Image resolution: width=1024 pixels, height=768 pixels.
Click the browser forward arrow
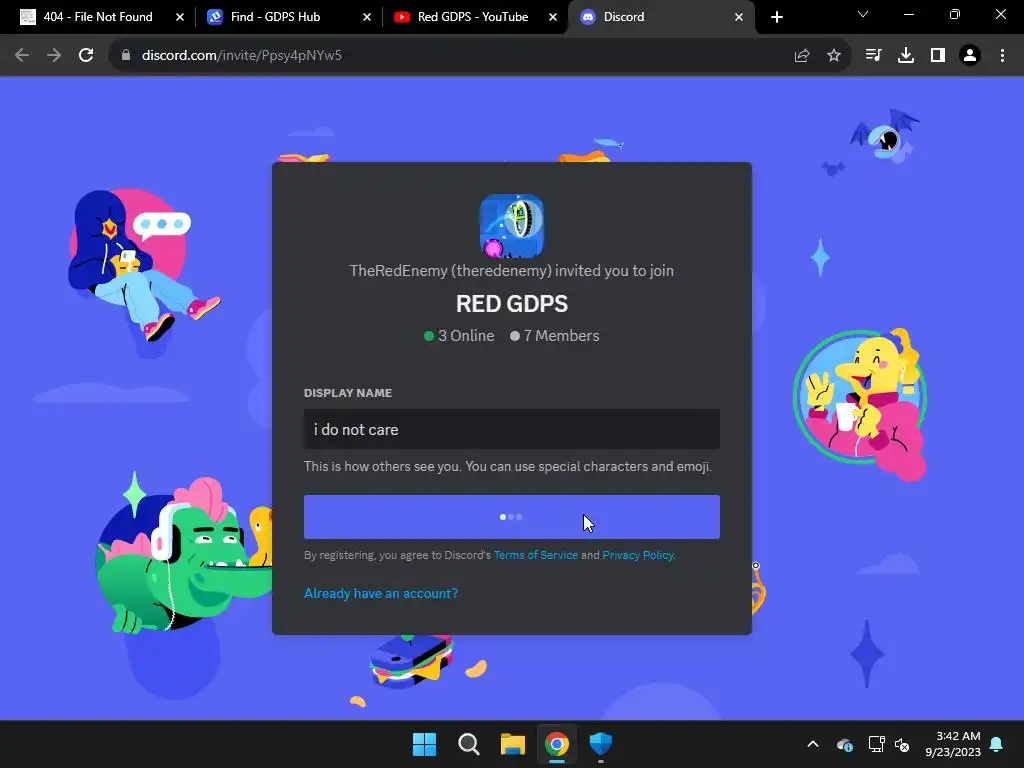click(54, 55)
